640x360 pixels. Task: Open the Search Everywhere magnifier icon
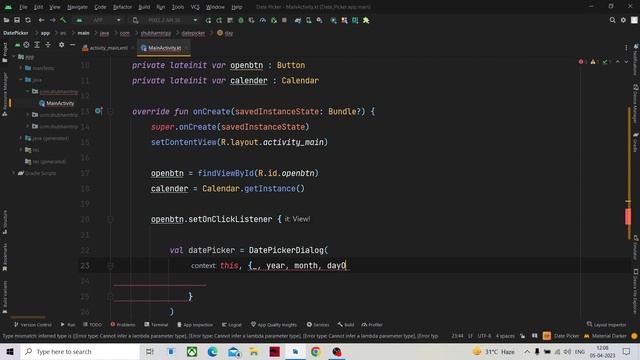[x=612, y=20]
